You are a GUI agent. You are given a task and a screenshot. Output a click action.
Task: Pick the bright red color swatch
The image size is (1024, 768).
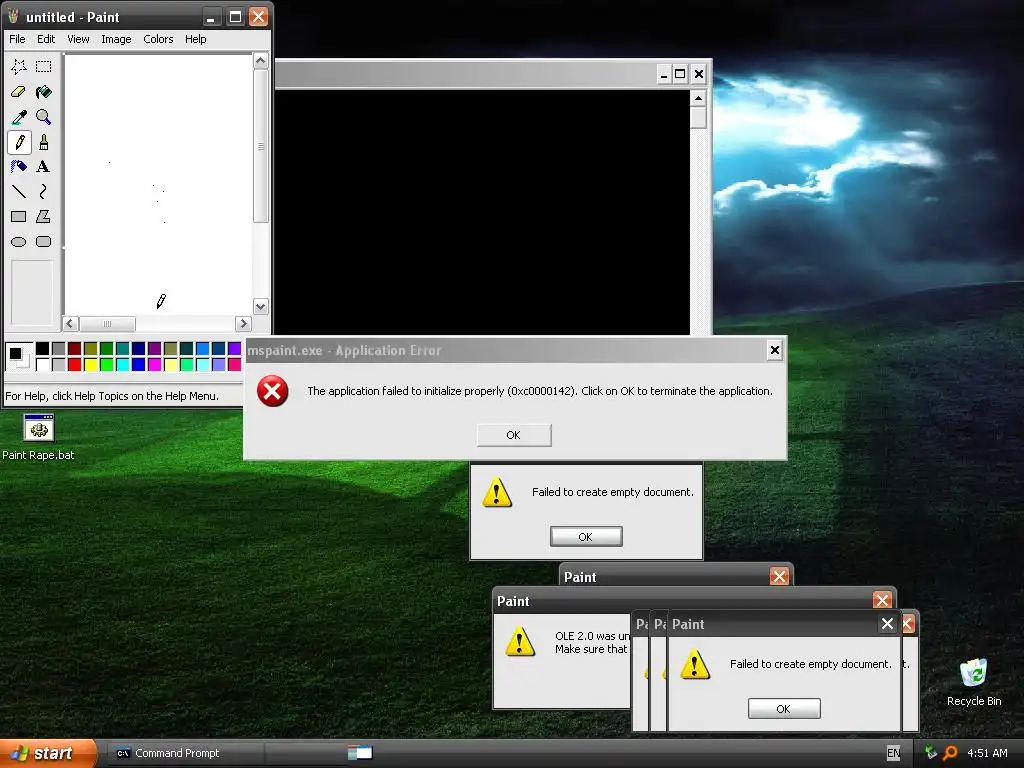pyautogui.click(x=74, y=364)
